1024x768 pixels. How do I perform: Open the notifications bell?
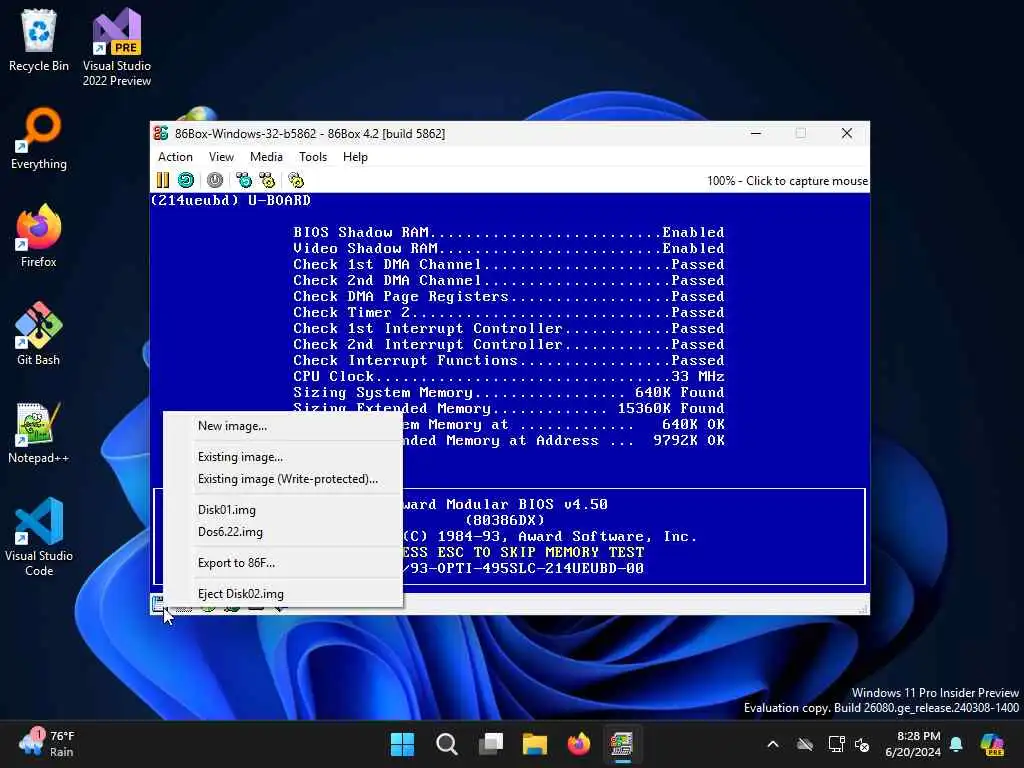coord(956,744)
